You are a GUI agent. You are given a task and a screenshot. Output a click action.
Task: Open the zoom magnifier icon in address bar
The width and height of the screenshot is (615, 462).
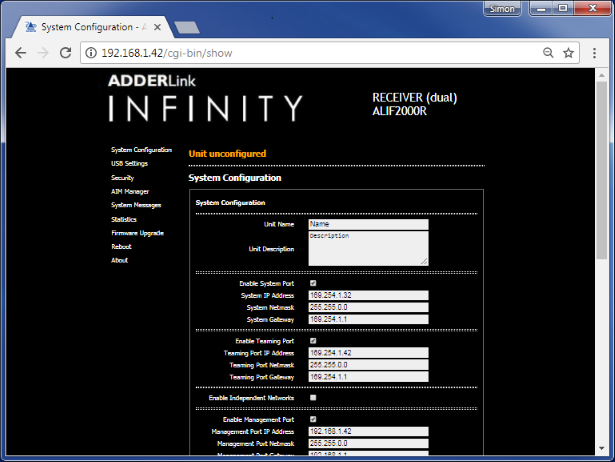coord(548,53)
